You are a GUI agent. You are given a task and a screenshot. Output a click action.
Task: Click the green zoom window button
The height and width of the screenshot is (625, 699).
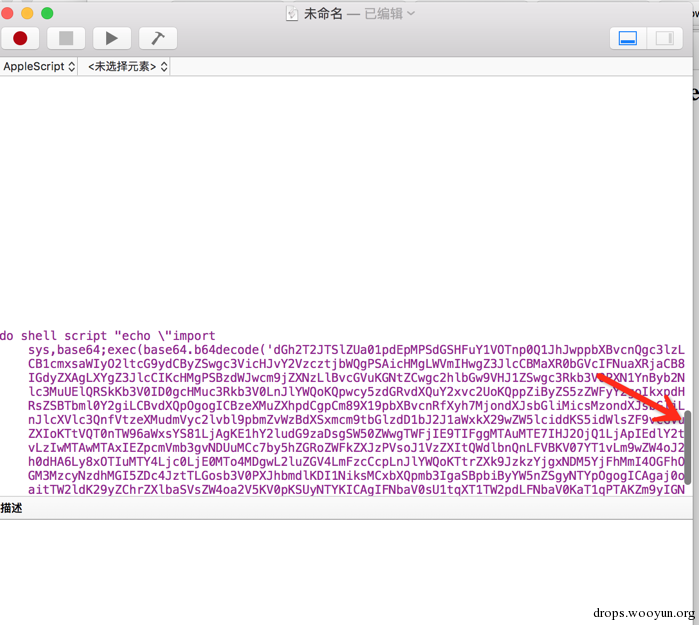click(47, 13)
